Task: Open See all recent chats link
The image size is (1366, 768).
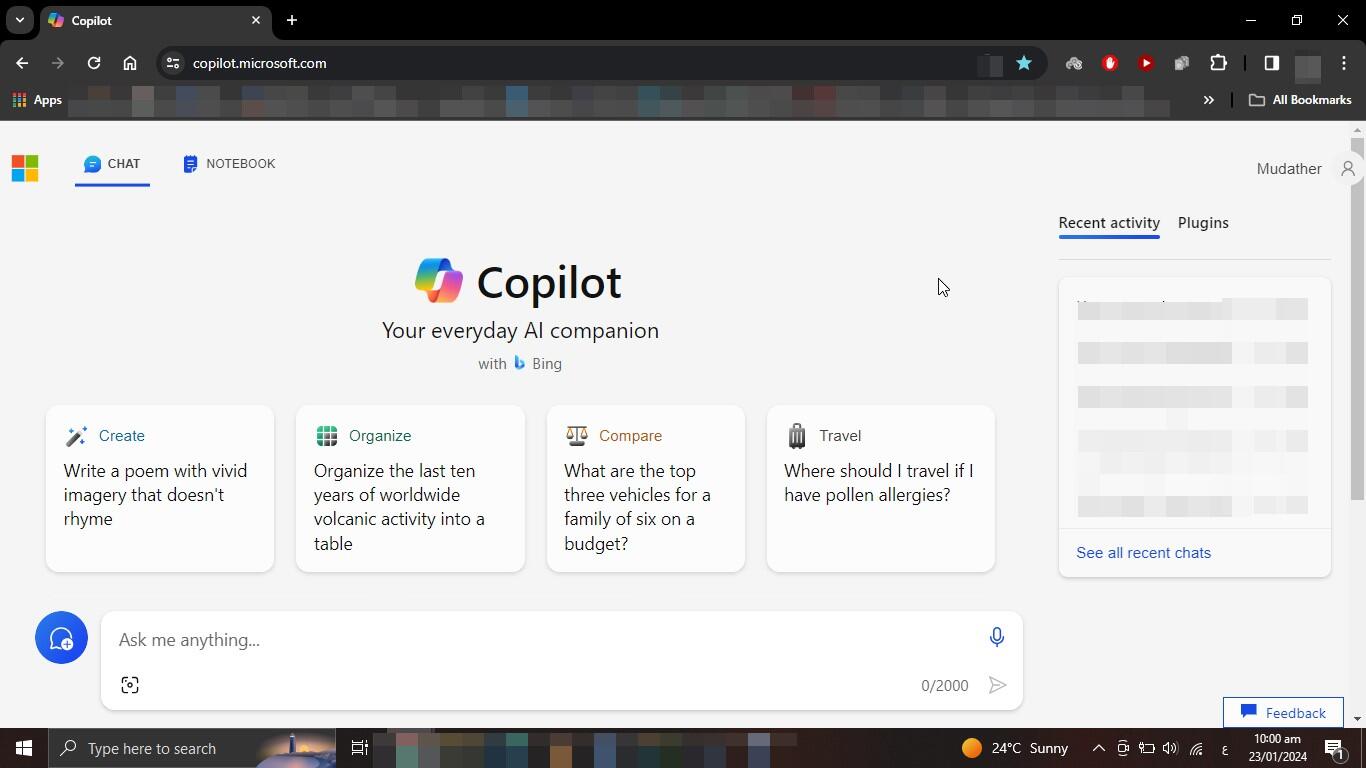Action: 1143,553
